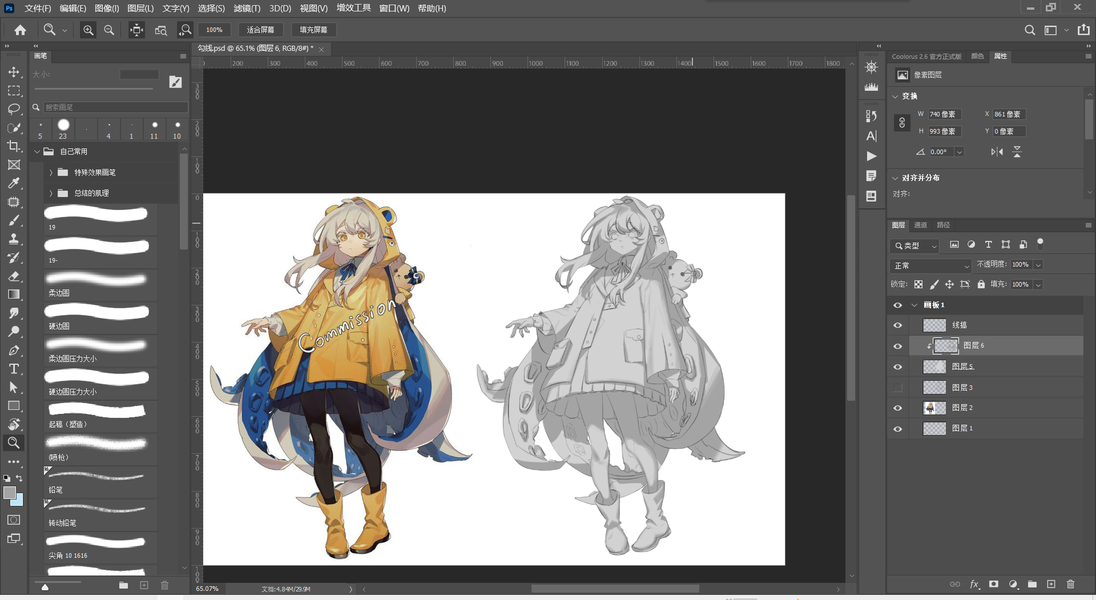Select the Eraser tool
This screenshot has width=1096, height=600.
pyautogui.click(x=13, y=276)
